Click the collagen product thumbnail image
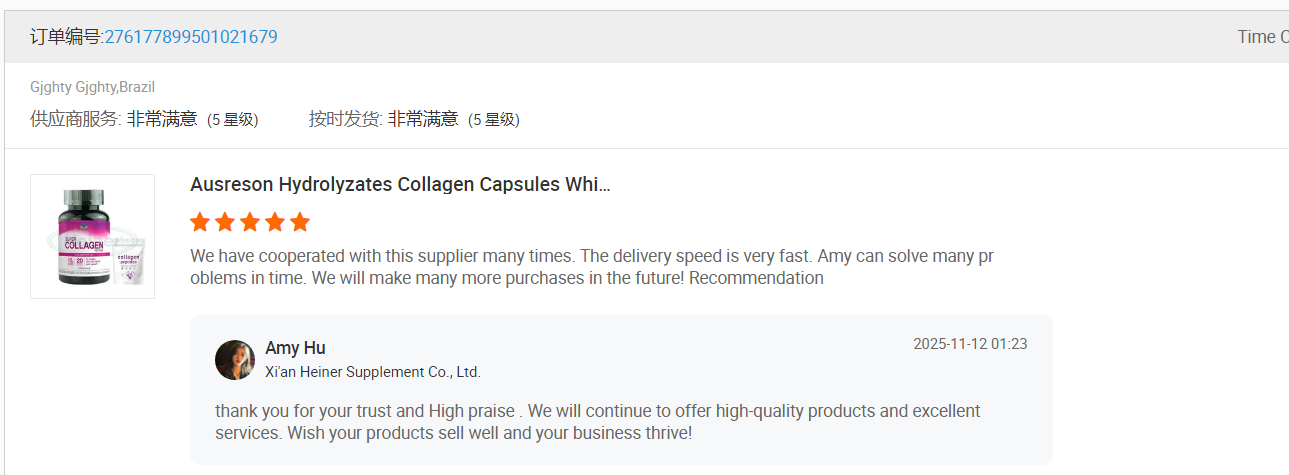Screen dimensions: 1289x475 pos(92,236)
